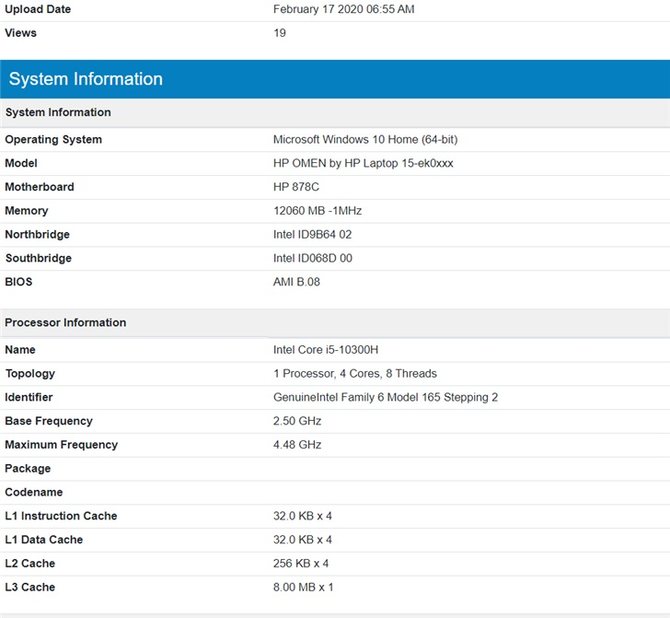
Task: Click the BIOS value AMI B.08
Action: click(x=297, y=282)
